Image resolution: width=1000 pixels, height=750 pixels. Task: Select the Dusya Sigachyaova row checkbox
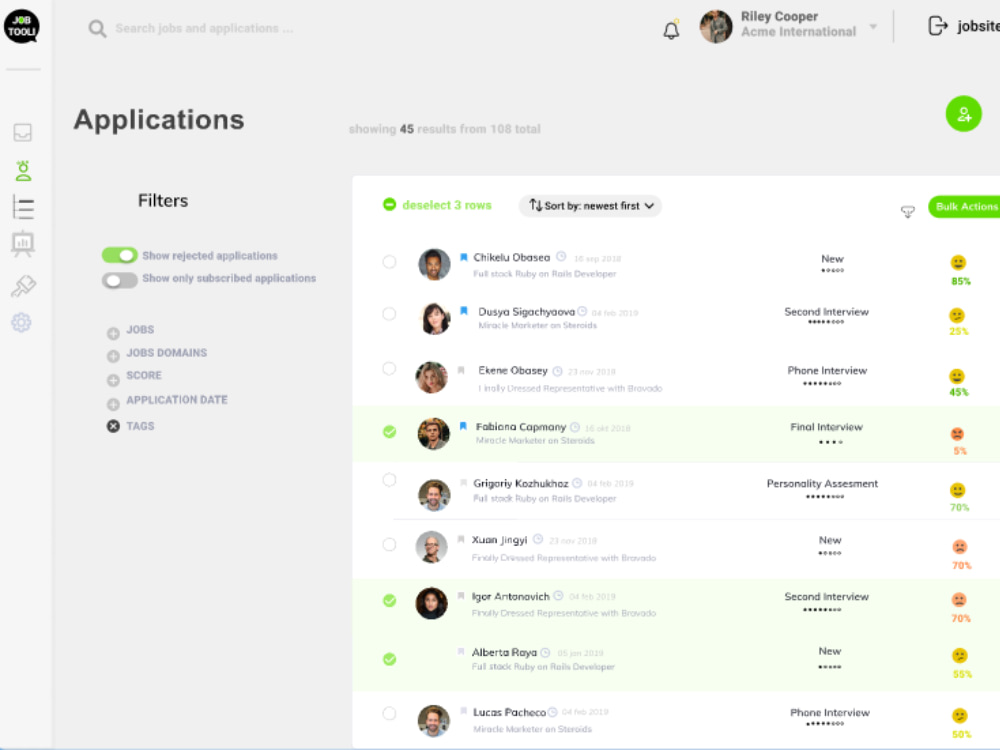(x=389, y=313)
